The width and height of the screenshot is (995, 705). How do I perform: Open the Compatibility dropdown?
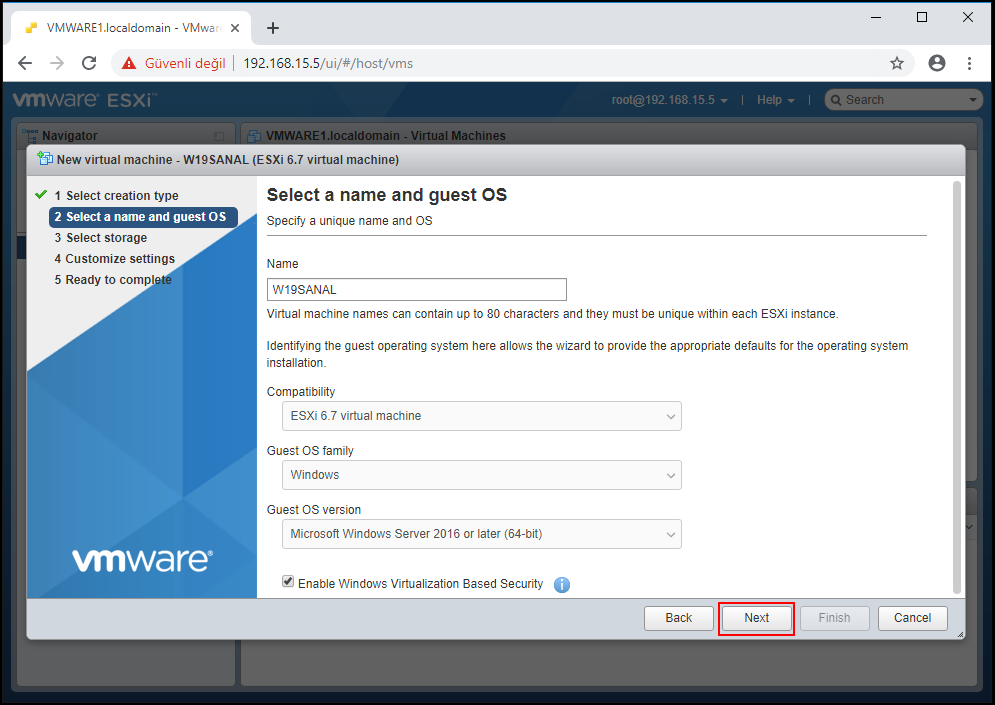tap(482, 416)
